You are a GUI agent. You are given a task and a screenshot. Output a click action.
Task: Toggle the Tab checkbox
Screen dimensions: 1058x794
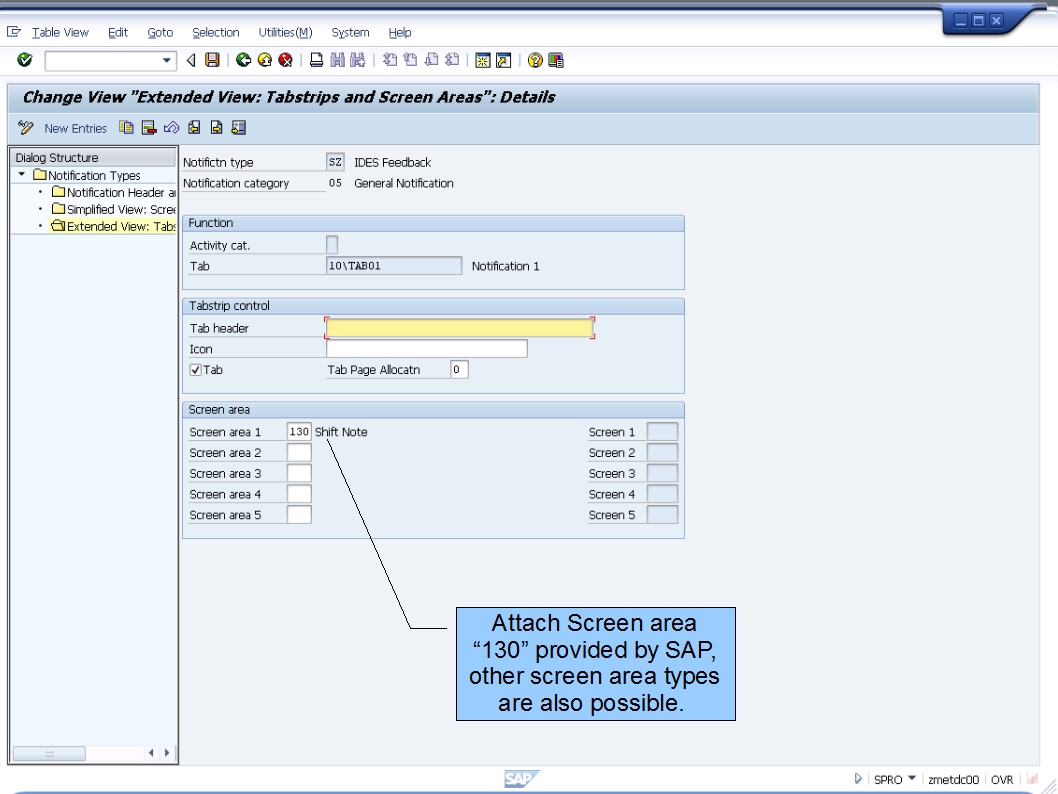point(196,370)
